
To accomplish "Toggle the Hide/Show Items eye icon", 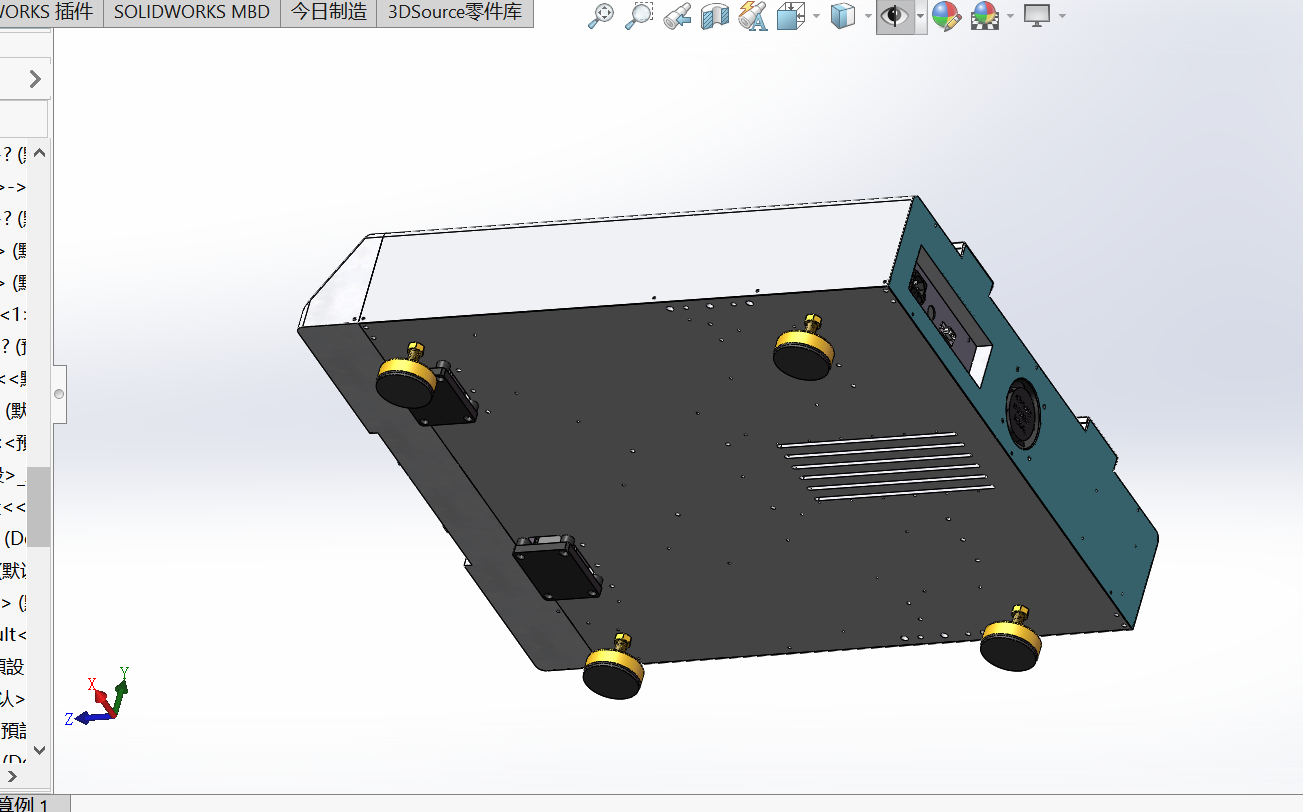I will point(893,16).
